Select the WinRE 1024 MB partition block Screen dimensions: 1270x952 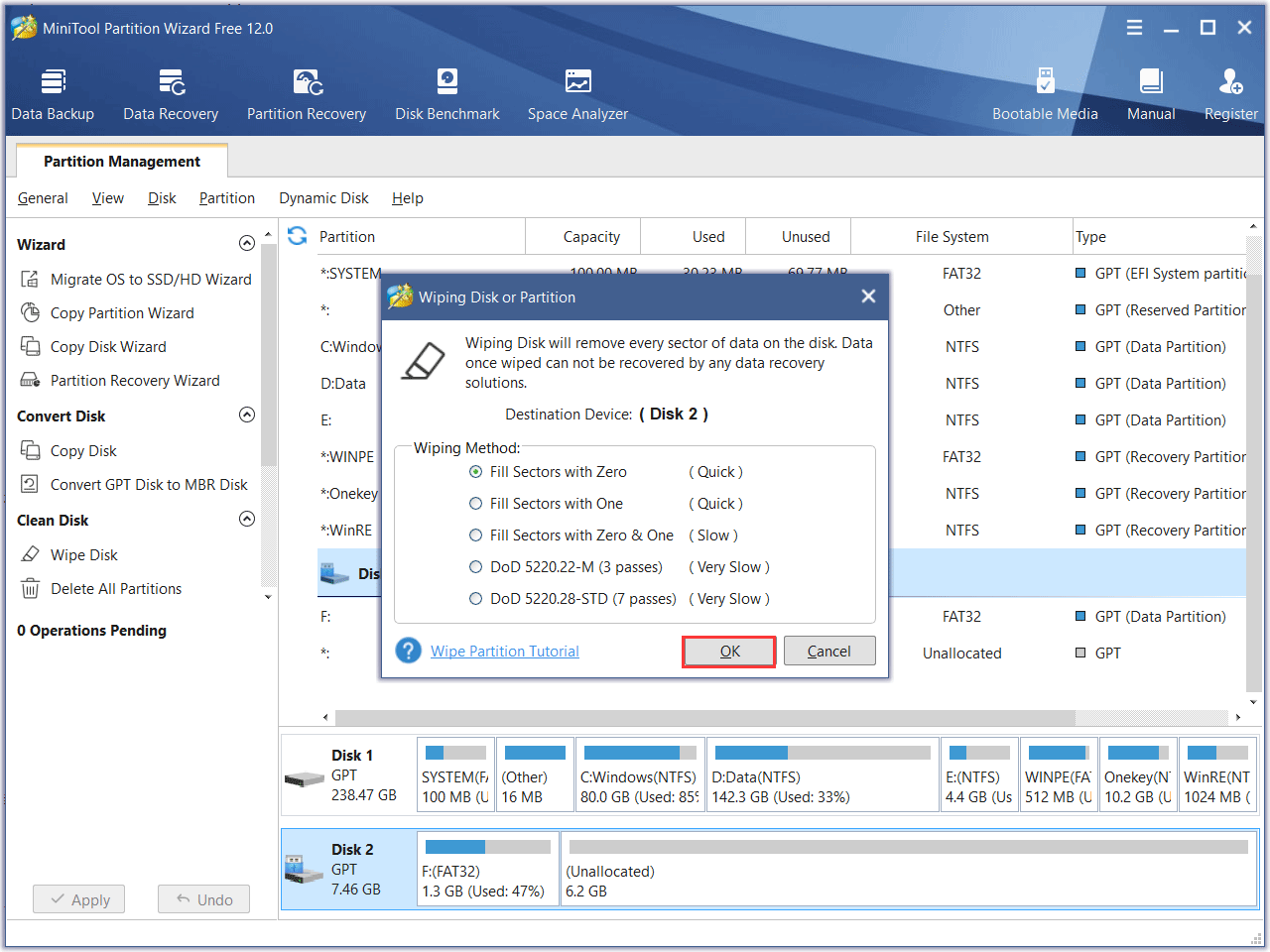pos(1218,774)
